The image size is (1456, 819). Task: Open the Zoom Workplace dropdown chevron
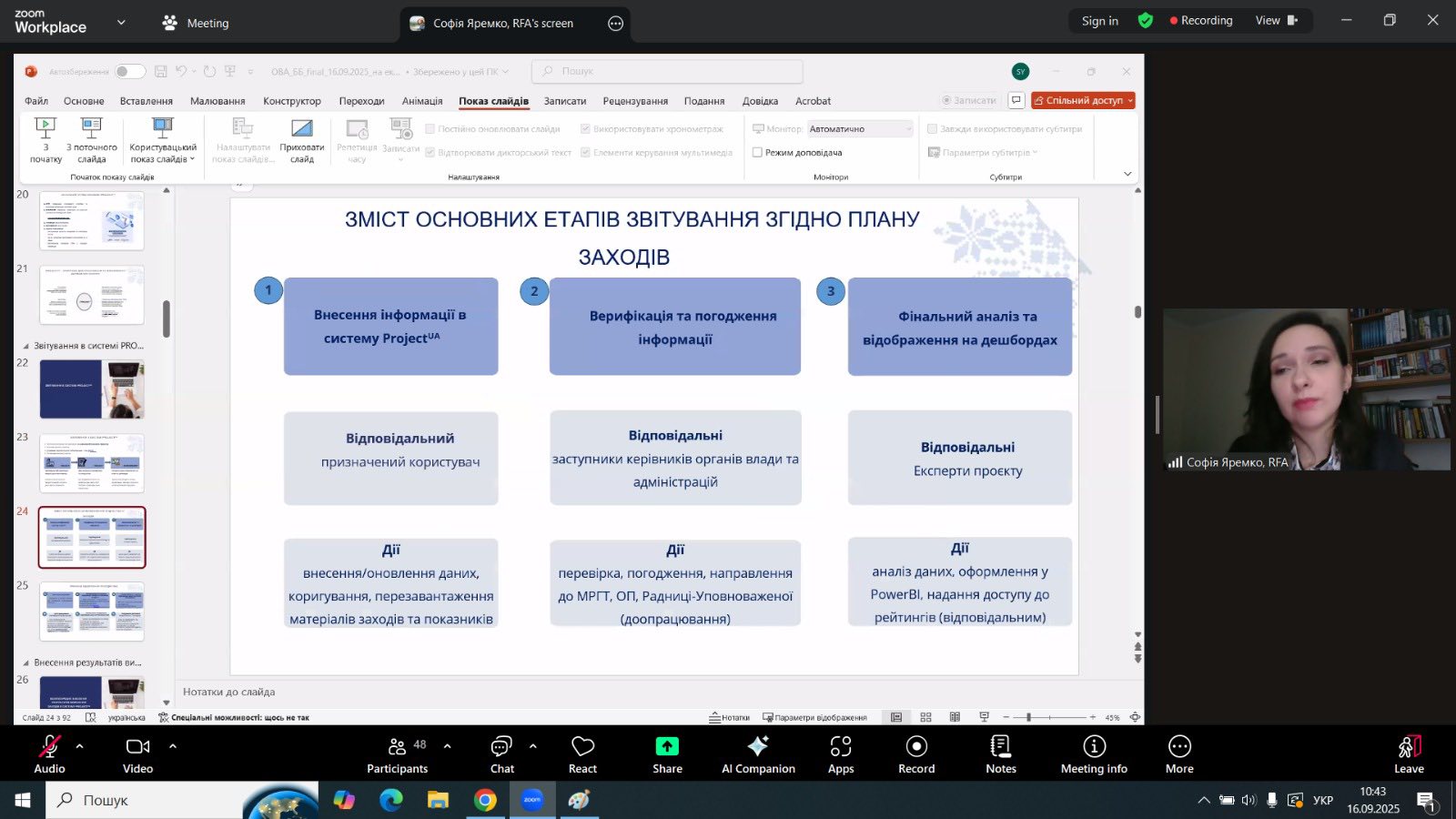click(x=121, y=22)
